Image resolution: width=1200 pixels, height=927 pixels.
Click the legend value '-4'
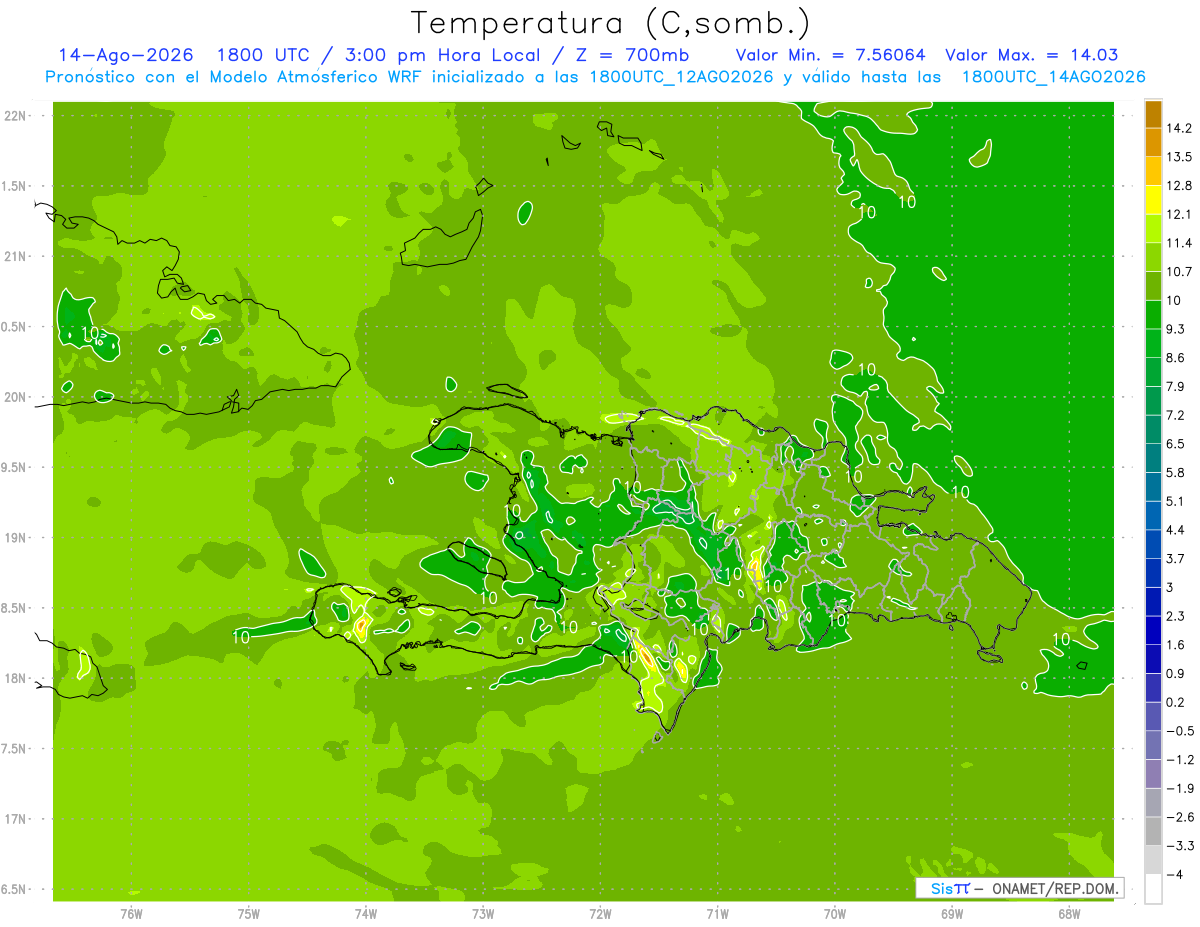click(1174, 875)
